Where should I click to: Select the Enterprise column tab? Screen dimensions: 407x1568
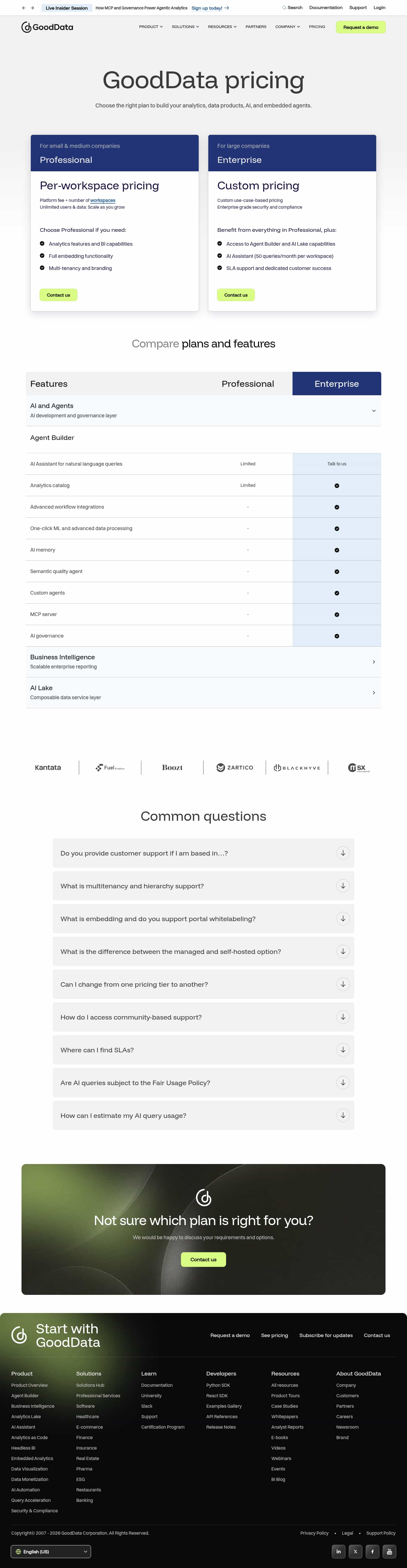coord(336,383)
